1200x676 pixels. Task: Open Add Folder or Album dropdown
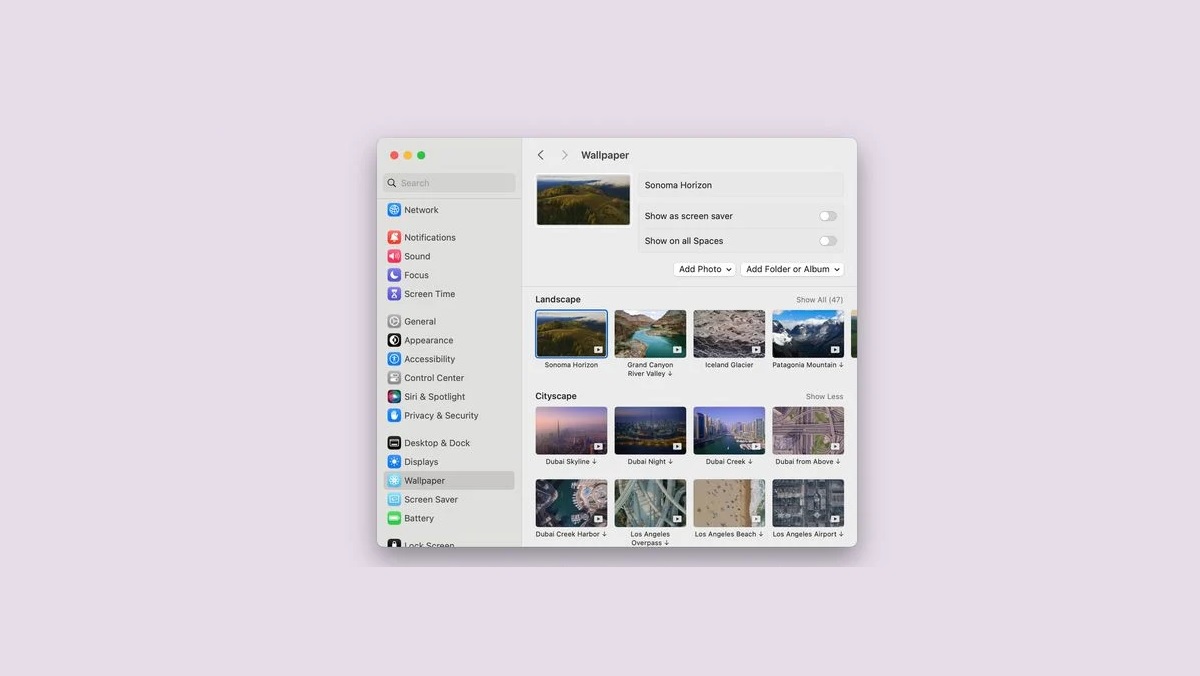click(793, 269)
